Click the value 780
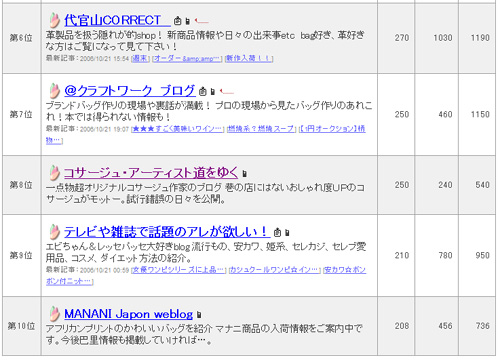 445,256
